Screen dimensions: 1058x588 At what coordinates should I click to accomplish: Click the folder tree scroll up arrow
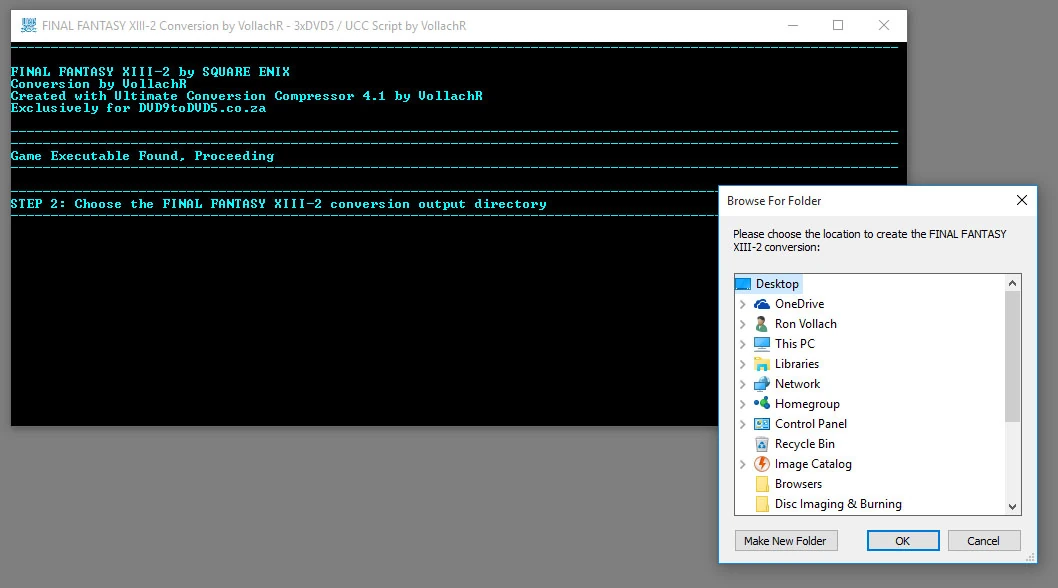pyautogui.click(x=1012, y=284)
